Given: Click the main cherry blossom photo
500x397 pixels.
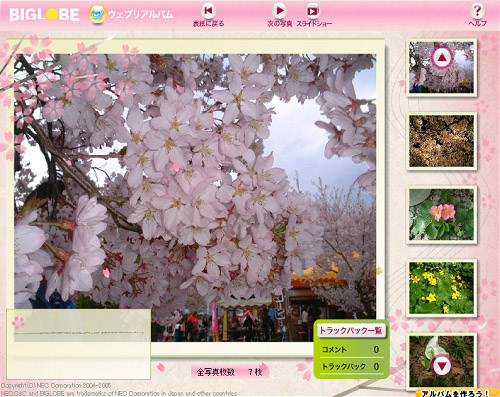Looking at the screenshot, I should pos(195,198).
